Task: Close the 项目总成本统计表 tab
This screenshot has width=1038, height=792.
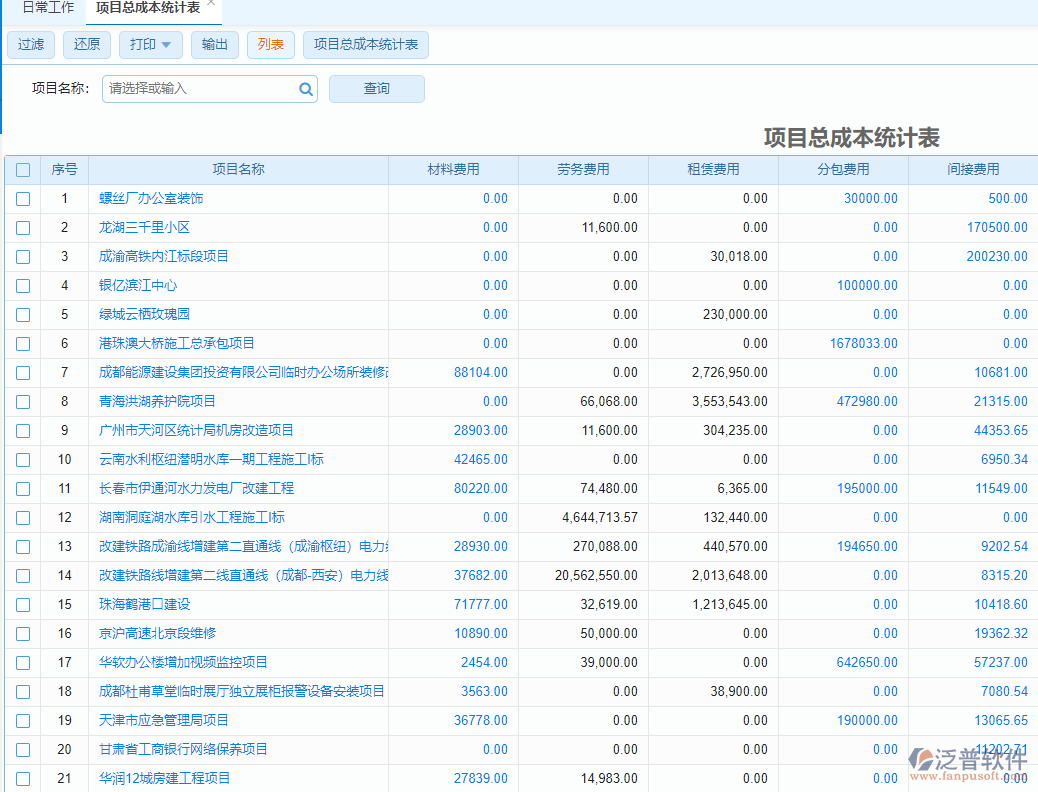Action: coord(211,4)
